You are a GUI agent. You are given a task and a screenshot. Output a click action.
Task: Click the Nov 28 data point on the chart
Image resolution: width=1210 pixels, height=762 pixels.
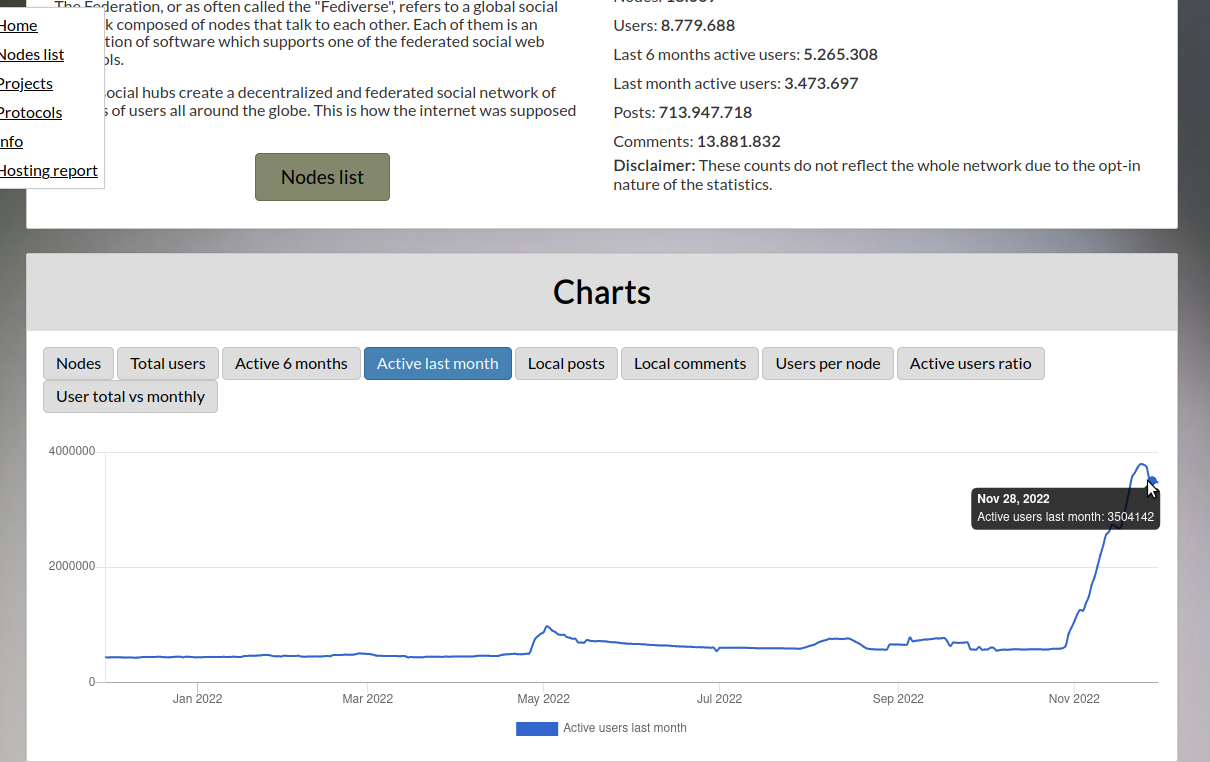(x=1152, y=481)
